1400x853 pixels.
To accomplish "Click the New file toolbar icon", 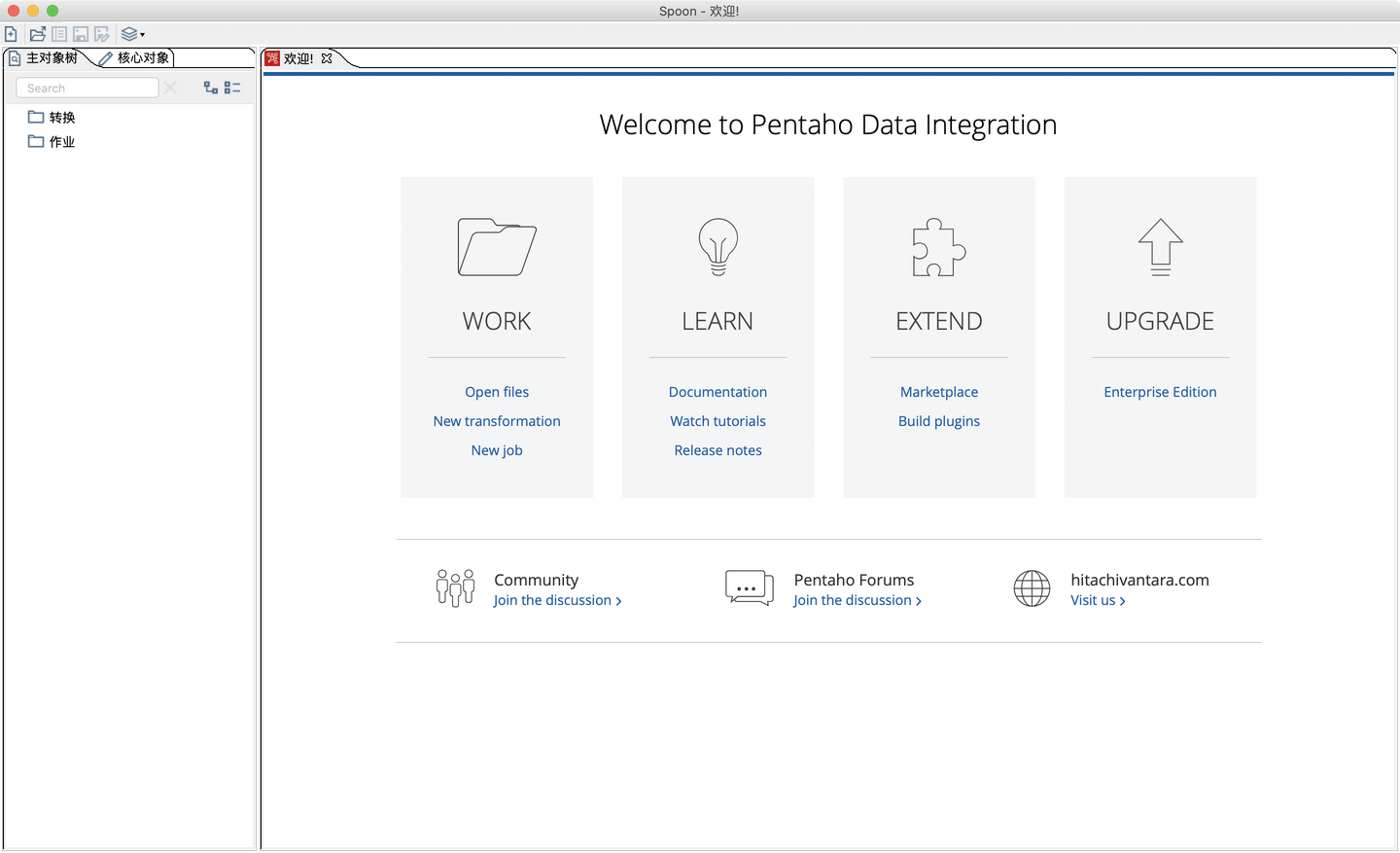I will pyautogui.click(x=11, y=34).
